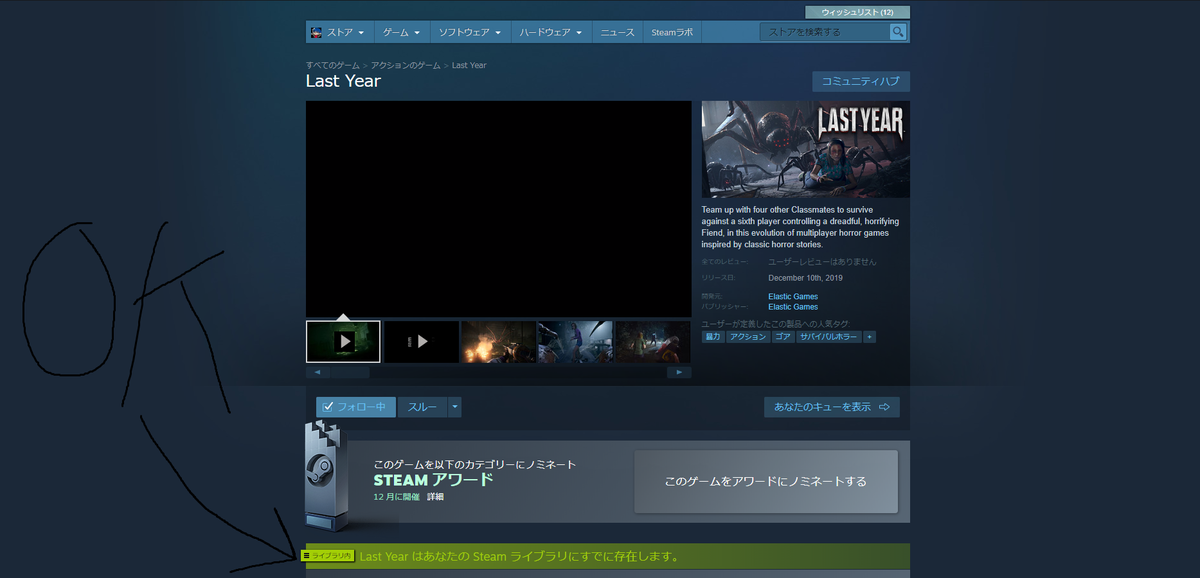This screenshot has height=578, width=1200.
Task: Play the second trailer video thumbnail
Action: [x=421, y=341]
